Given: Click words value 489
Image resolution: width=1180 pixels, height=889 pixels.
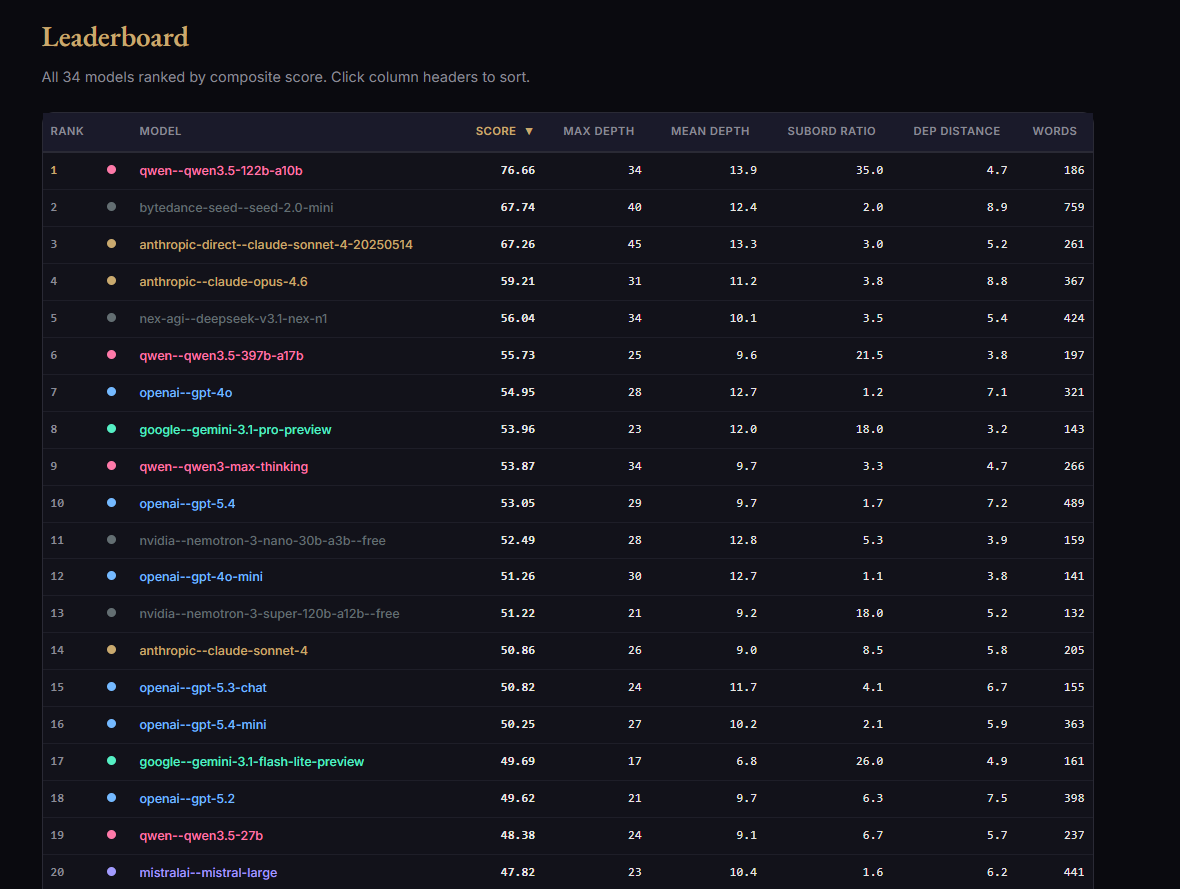Looking at the screenshot, I should [1074, 503].
